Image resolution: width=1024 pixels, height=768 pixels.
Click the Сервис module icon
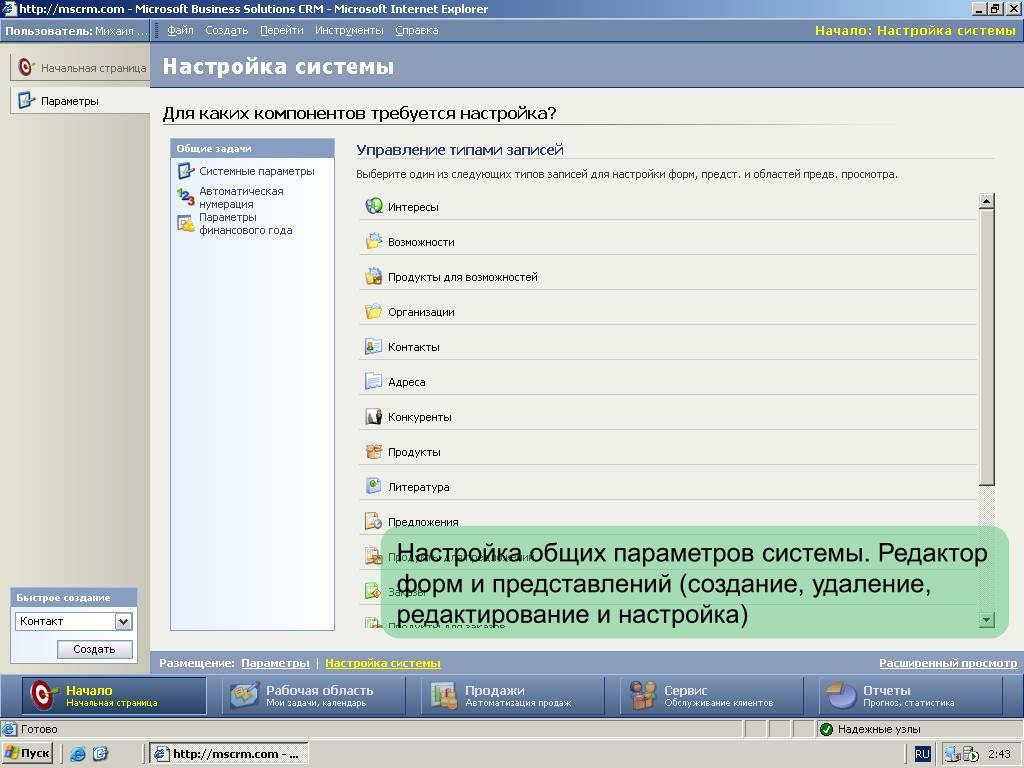(643, 696)
